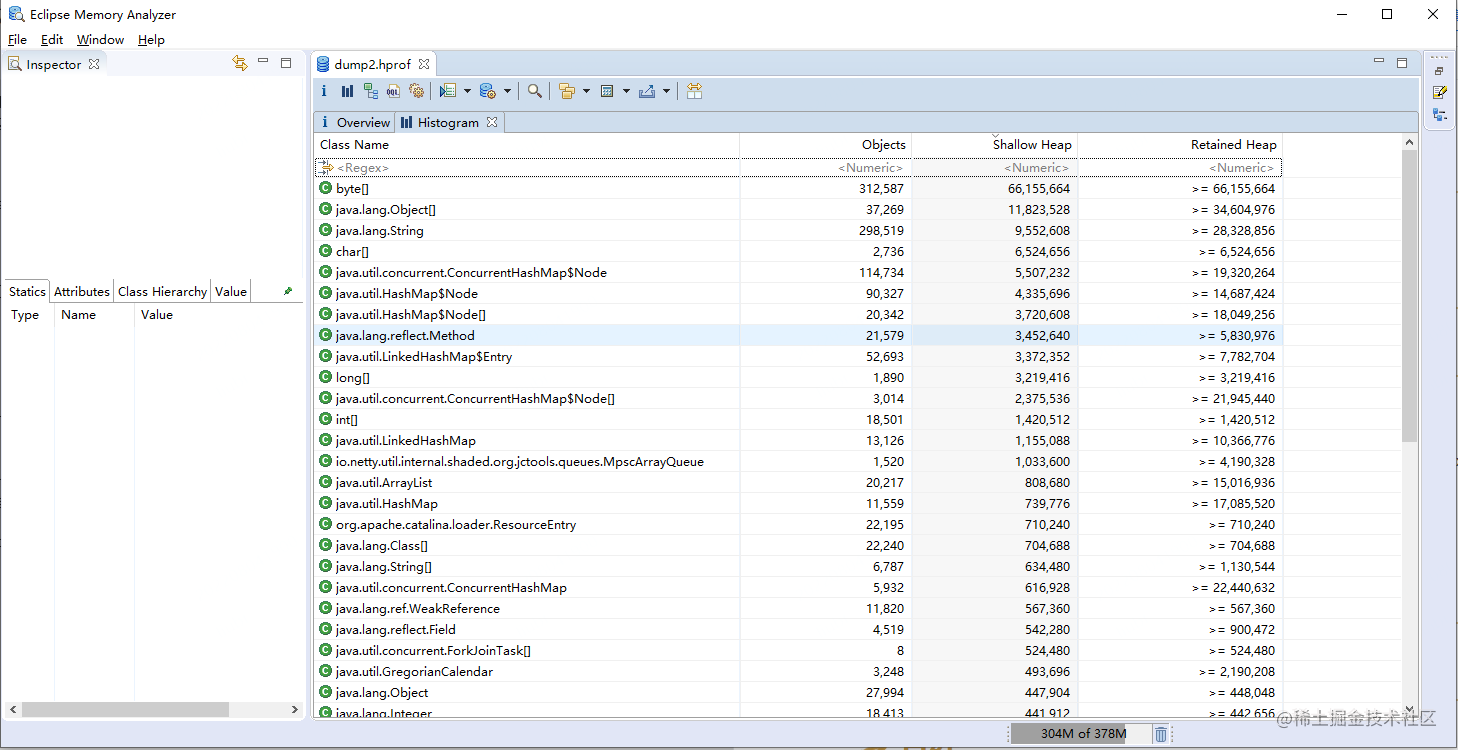The image size is (1458, 750).
Task: Open the Thread Overview gears icon
Action: coord(417,91)
